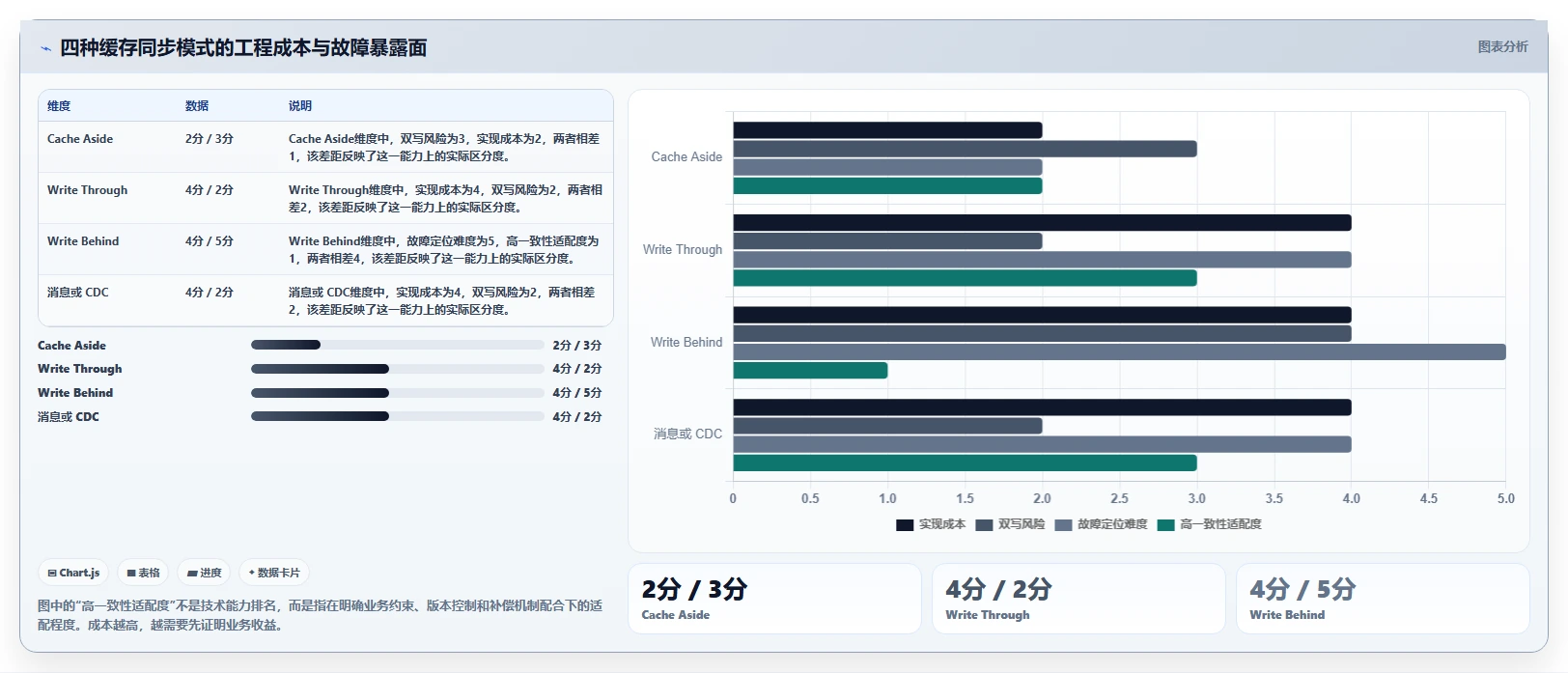Toggle the 双写风险 legend swatch
The height and width of the screenshot is (673, 1568).
coord(984,524)
